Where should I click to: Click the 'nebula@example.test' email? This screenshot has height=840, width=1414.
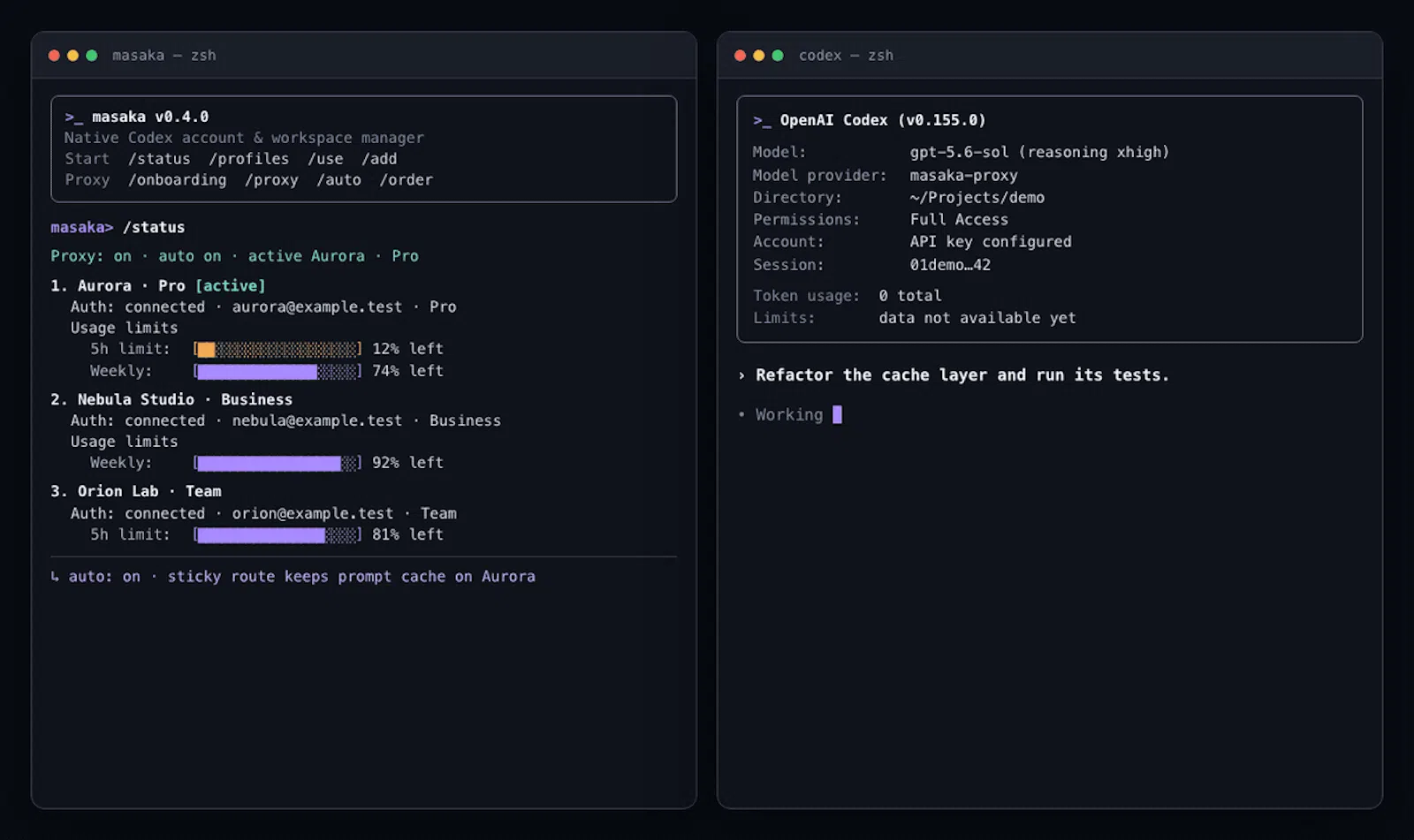point(316,421)
